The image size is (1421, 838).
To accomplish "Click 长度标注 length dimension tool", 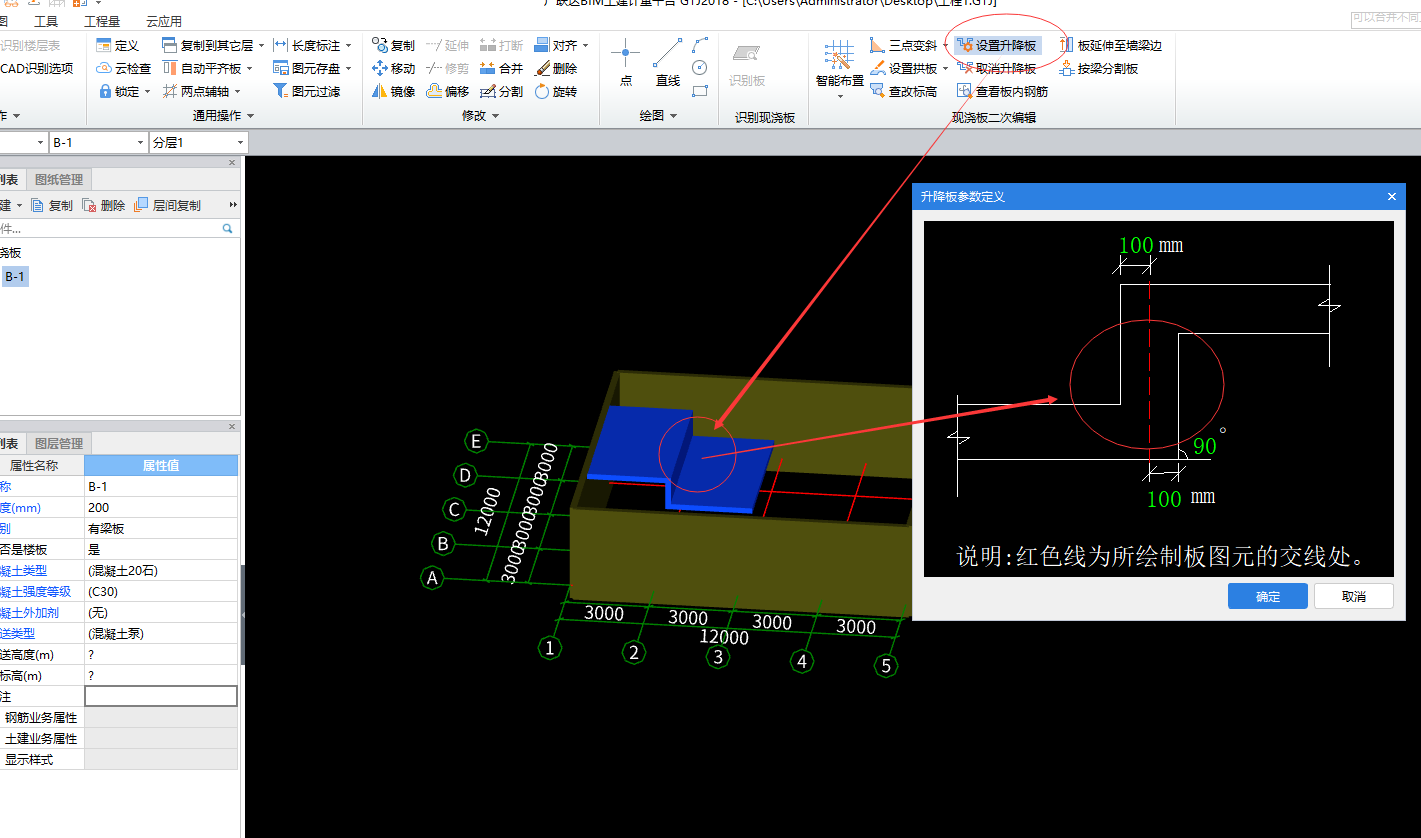I will point(306,45).
